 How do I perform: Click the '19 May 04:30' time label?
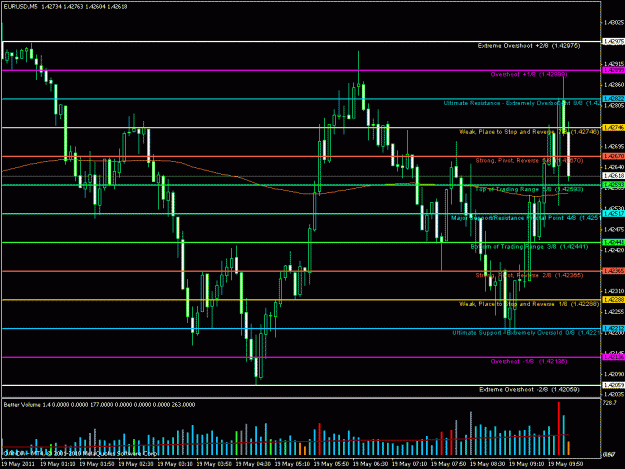coord(253,464)
